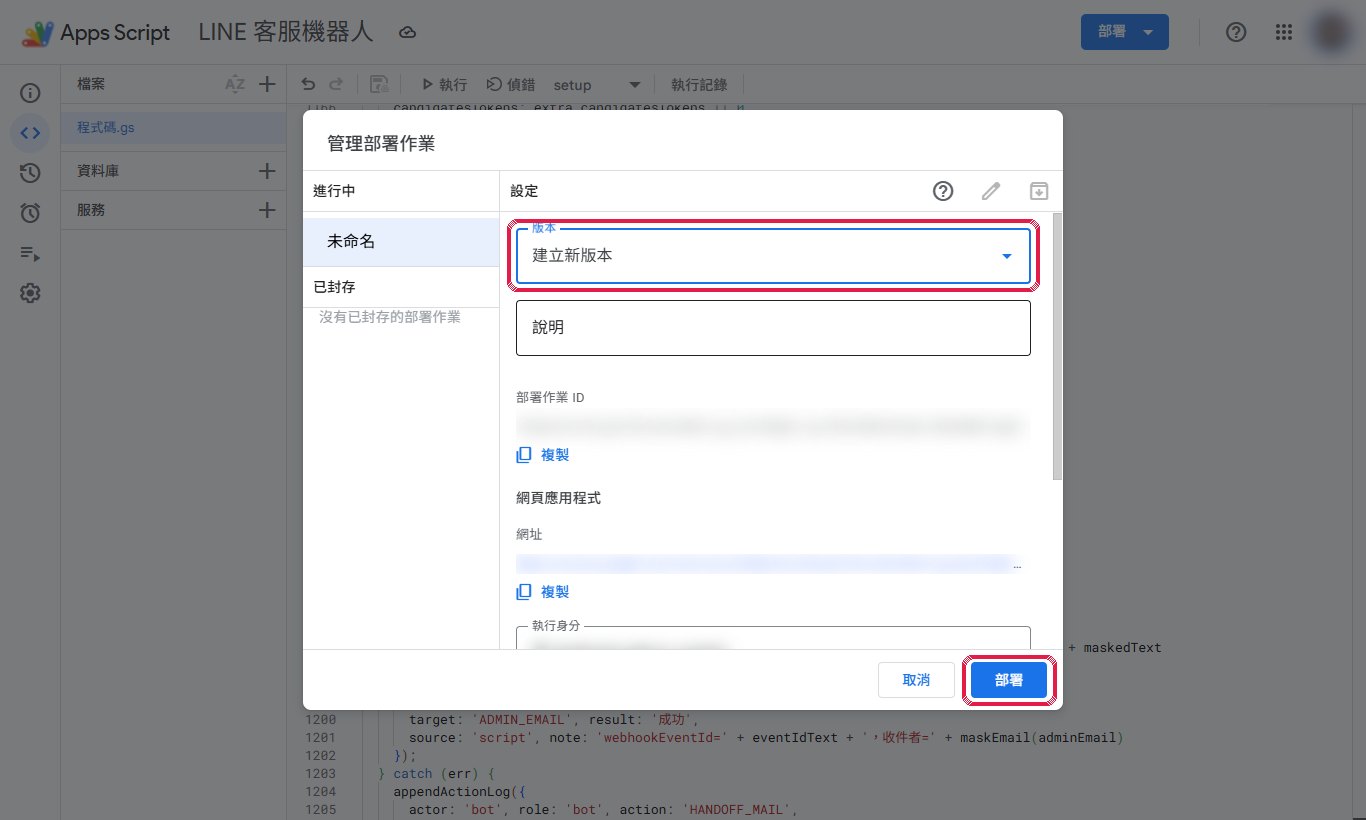Click the save project disk icon
The image size is (1366, 820).
[x=379, y=85]
